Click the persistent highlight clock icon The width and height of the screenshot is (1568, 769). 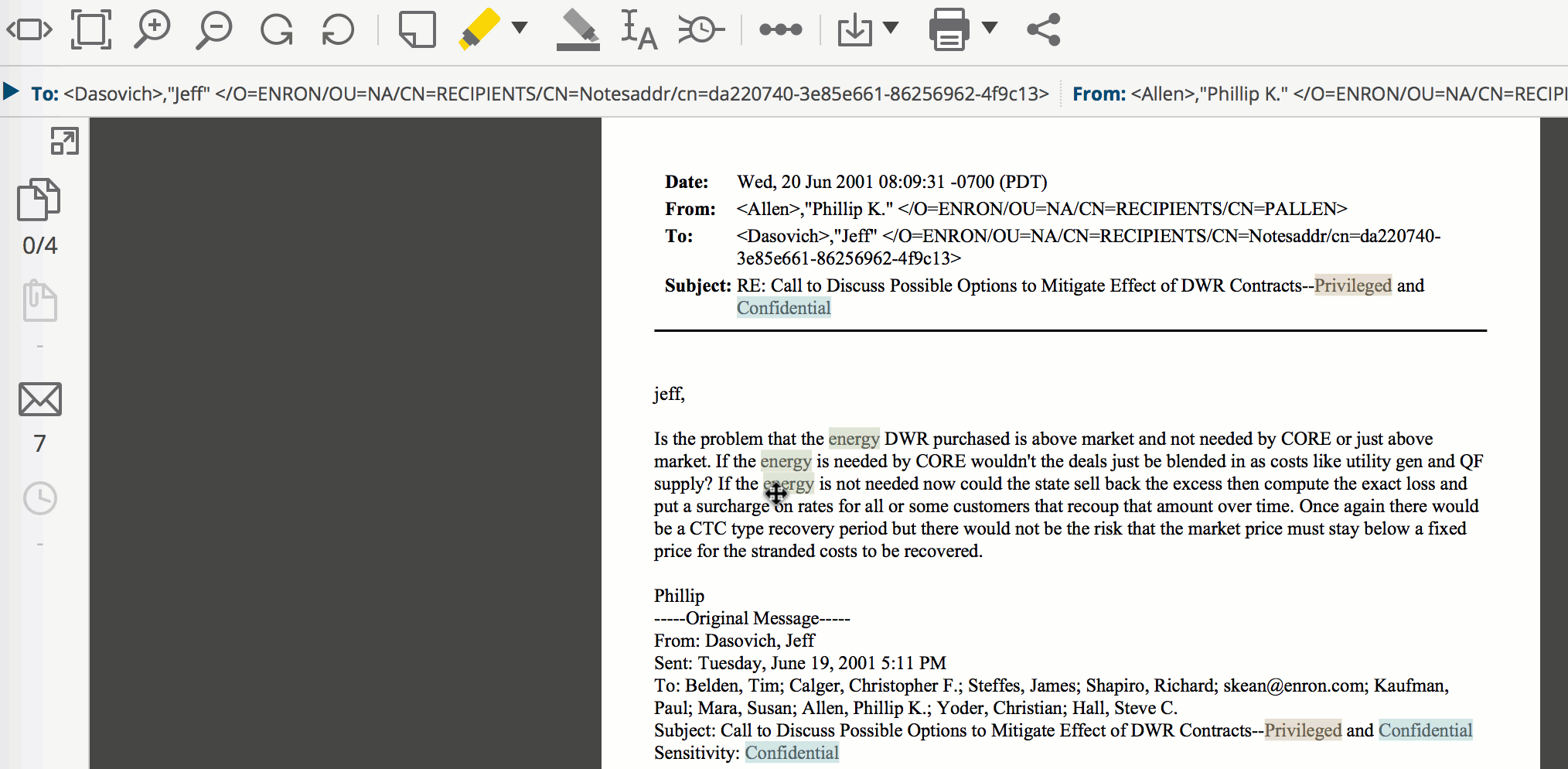click(701, 30)
